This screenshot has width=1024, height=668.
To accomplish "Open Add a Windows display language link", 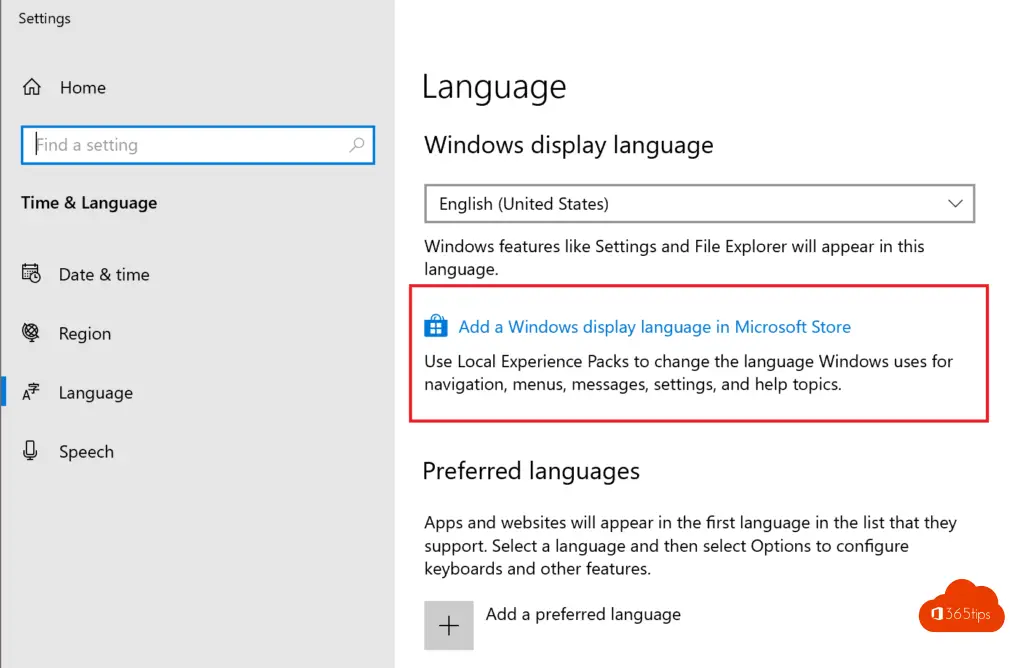I will pyautogui.click(x=654, y=327).
